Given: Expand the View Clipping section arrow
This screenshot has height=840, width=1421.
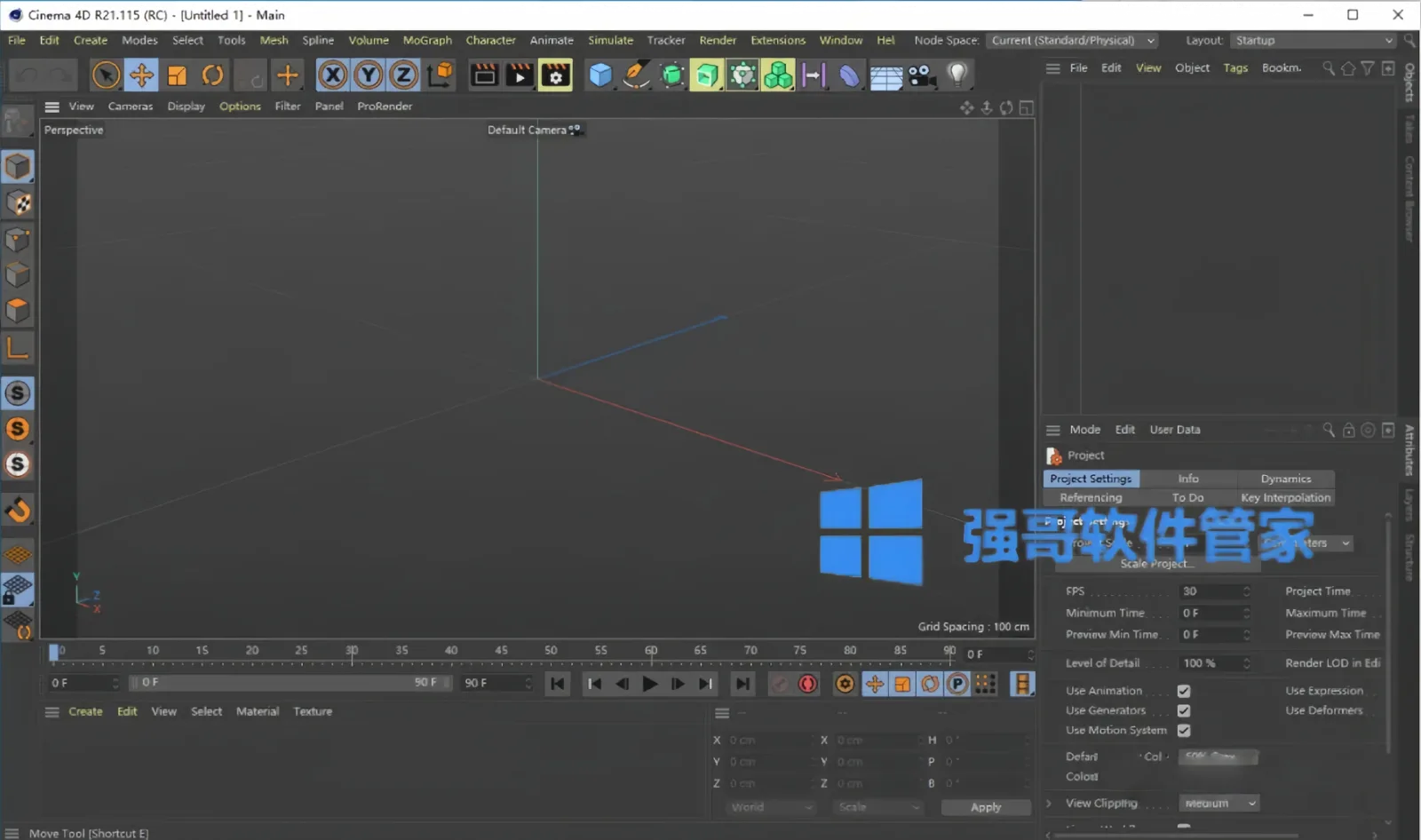Looking at the screenshot, I should point(1049,804).
